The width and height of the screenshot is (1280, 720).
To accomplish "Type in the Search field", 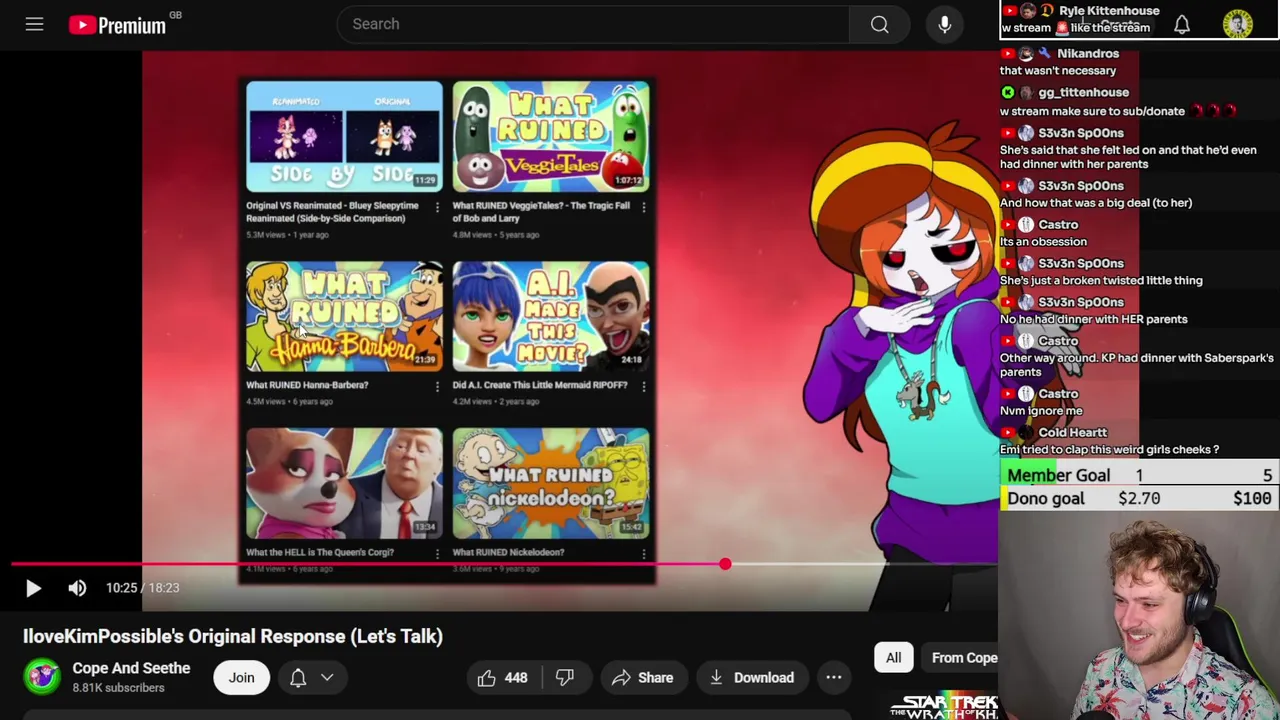I will click(593, 24).
